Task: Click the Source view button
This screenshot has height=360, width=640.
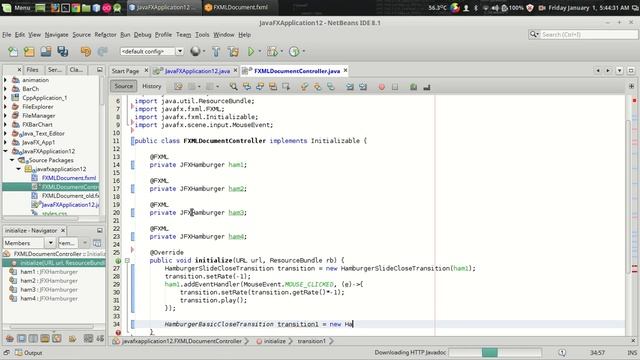Action: [124, 86]
